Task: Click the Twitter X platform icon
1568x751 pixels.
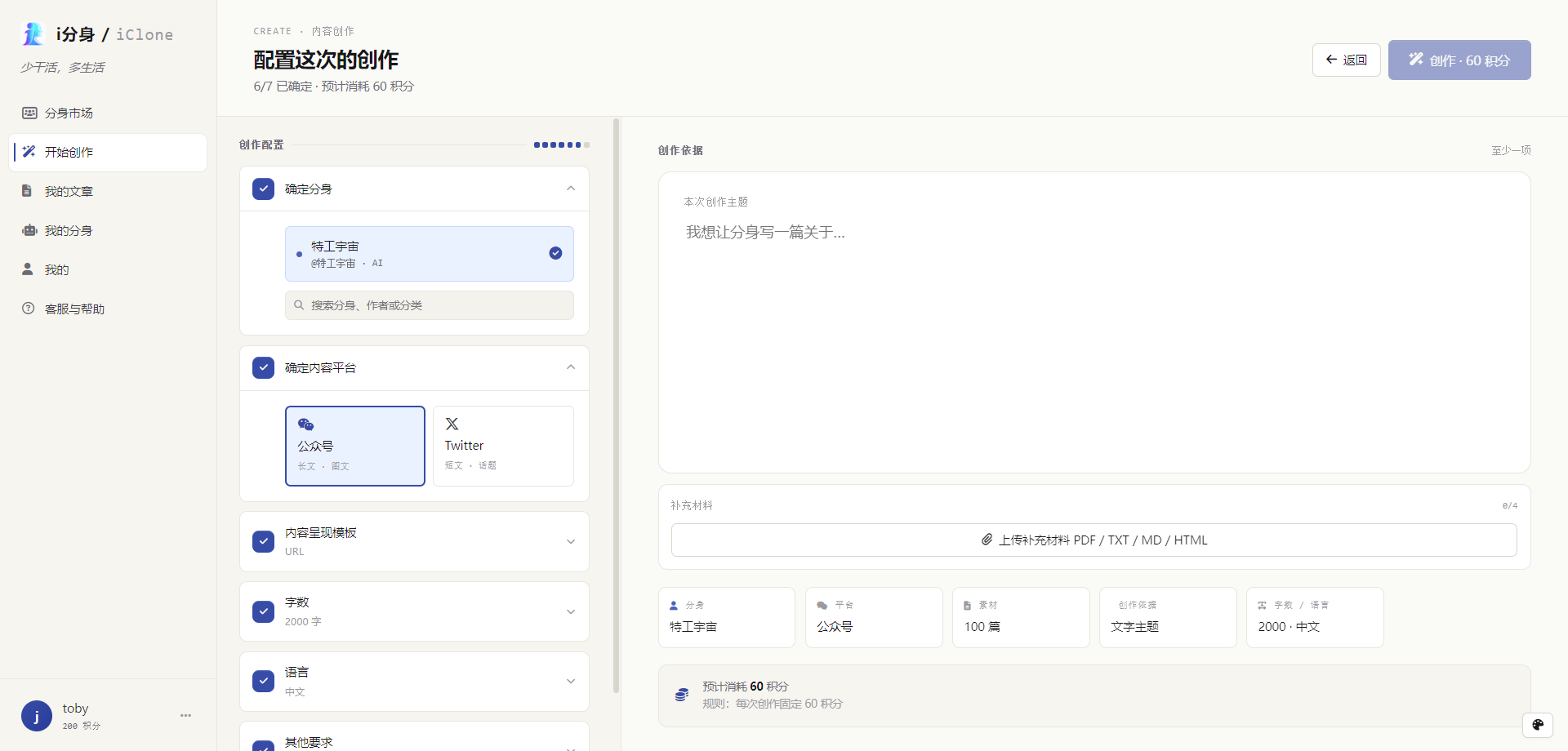Action: (x=452, y=424)
